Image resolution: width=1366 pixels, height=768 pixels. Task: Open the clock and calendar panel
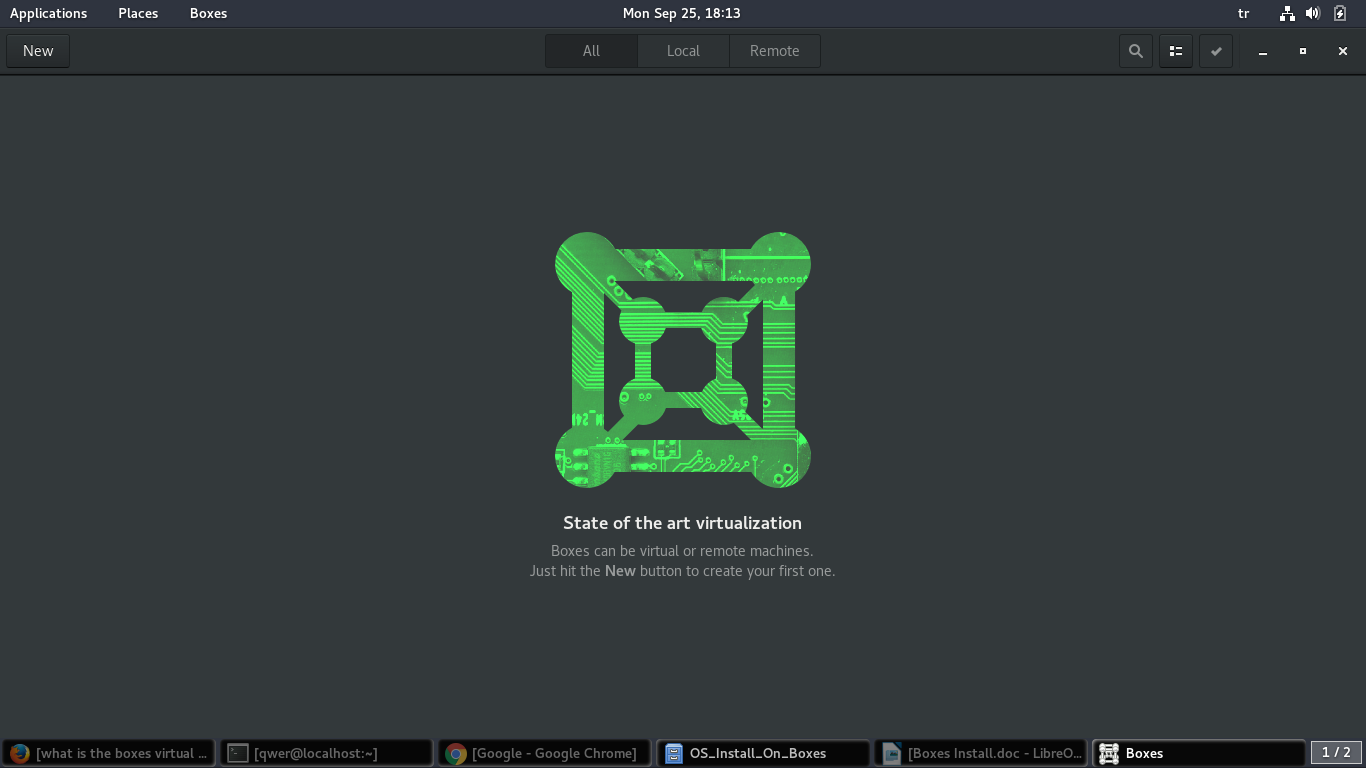click(x=681, y=13)
